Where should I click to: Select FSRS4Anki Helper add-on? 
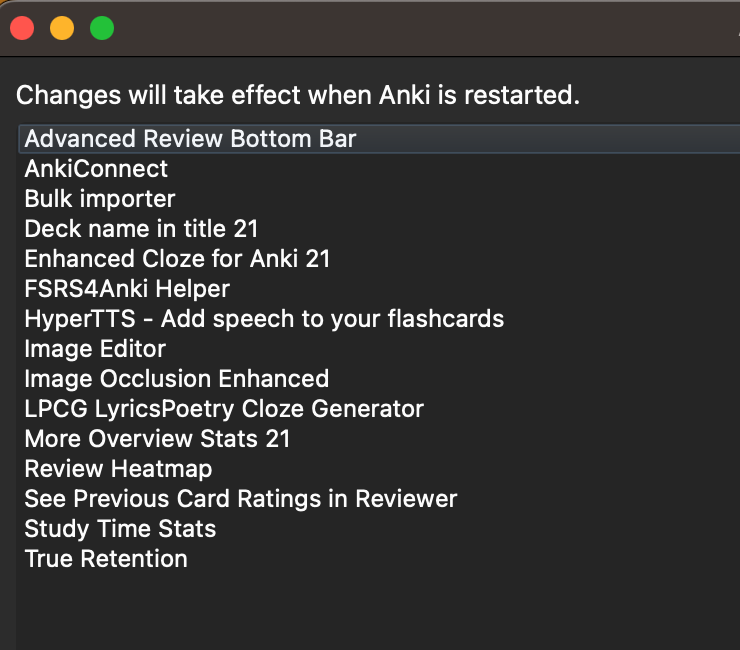pos(127,289)
